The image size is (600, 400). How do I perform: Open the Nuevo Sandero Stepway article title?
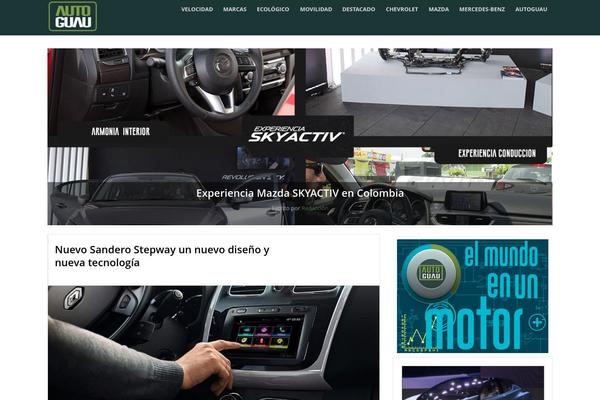[x=162, y=256]
